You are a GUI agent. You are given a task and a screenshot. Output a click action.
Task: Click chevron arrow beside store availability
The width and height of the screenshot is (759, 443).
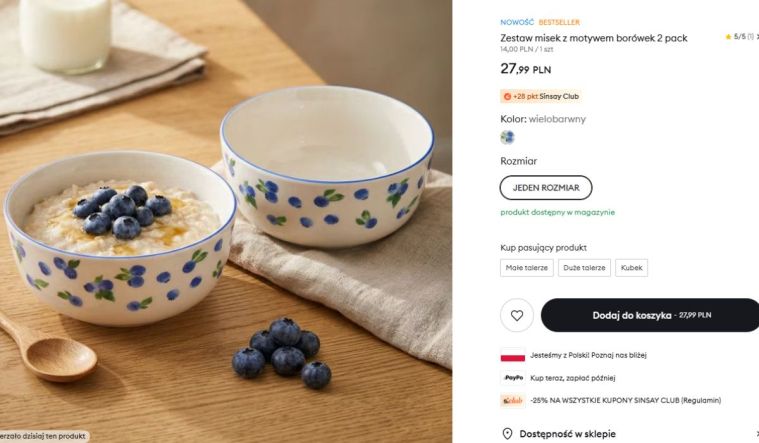tap(756, 434)
